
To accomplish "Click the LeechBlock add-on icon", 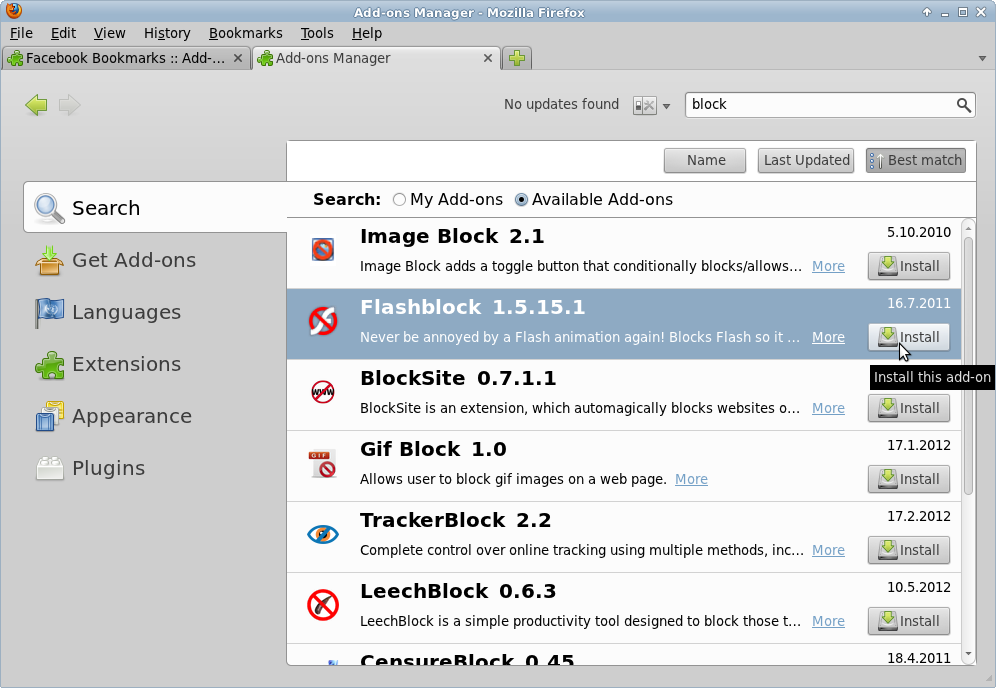I will click(323, 605).
